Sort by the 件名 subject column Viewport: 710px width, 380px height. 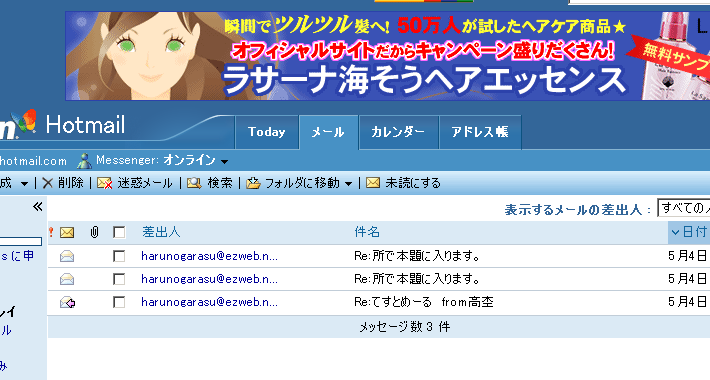pyautogui.click(x=367, y=232)
